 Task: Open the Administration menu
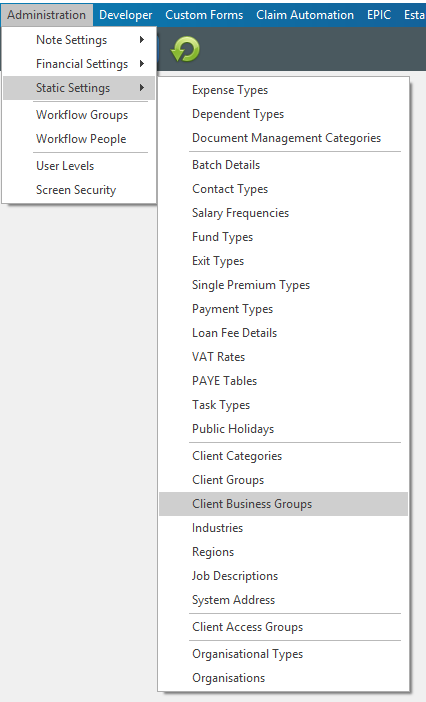click(47, 15)
